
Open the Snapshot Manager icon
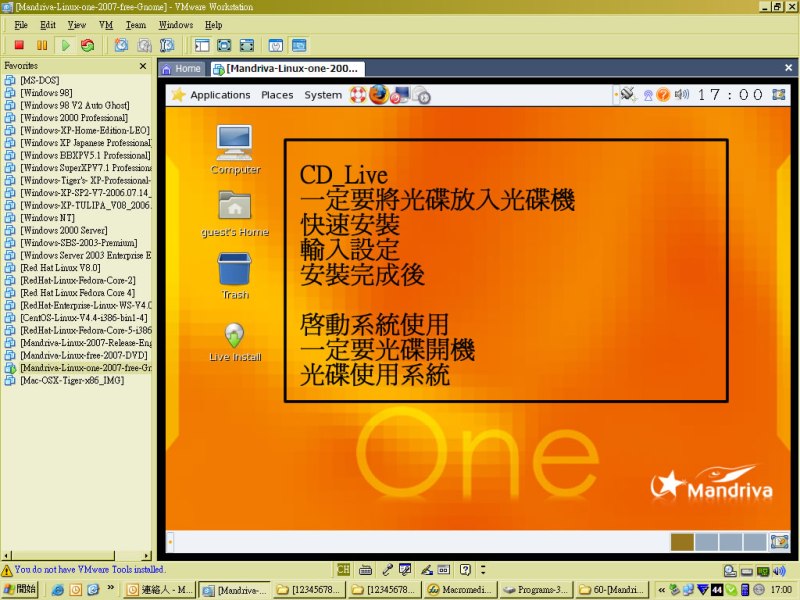click(167, 45)
